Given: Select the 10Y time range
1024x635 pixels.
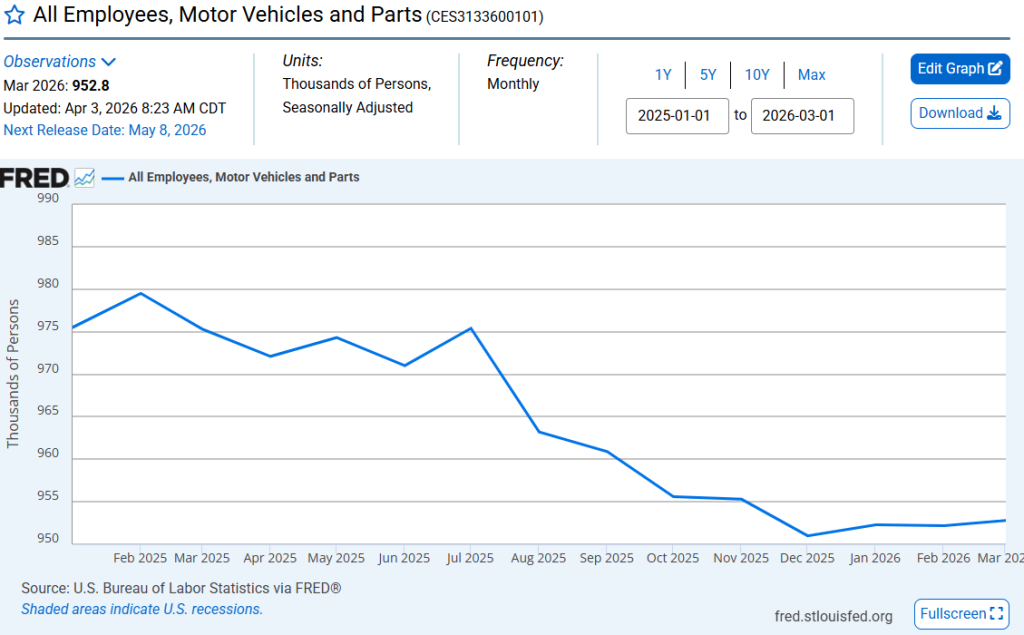Looking at the screenshot, I should point(757,74).
